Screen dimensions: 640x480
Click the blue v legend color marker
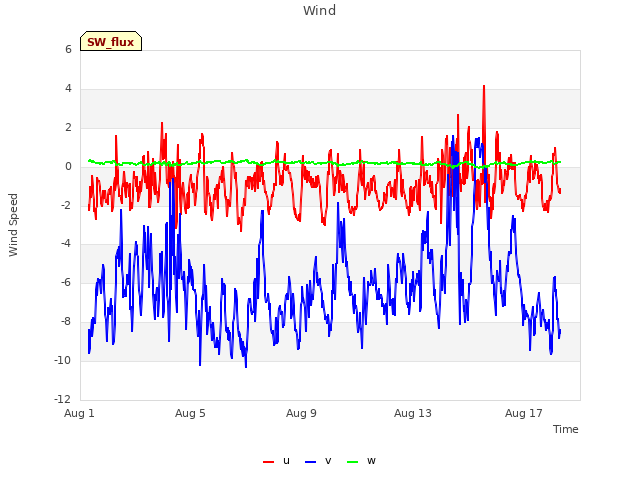[310, 462]
